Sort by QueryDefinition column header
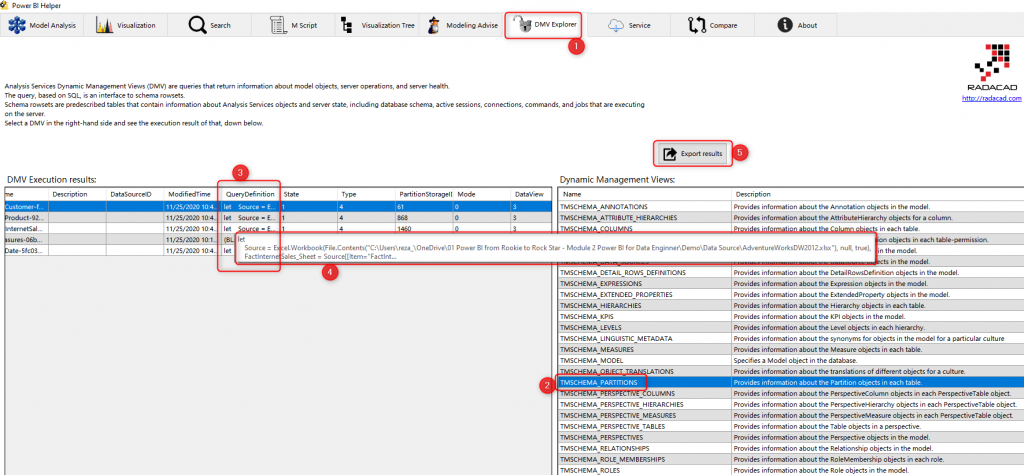Image resolution: width=1024 pixels, height=475 pixels. point(250,194)
